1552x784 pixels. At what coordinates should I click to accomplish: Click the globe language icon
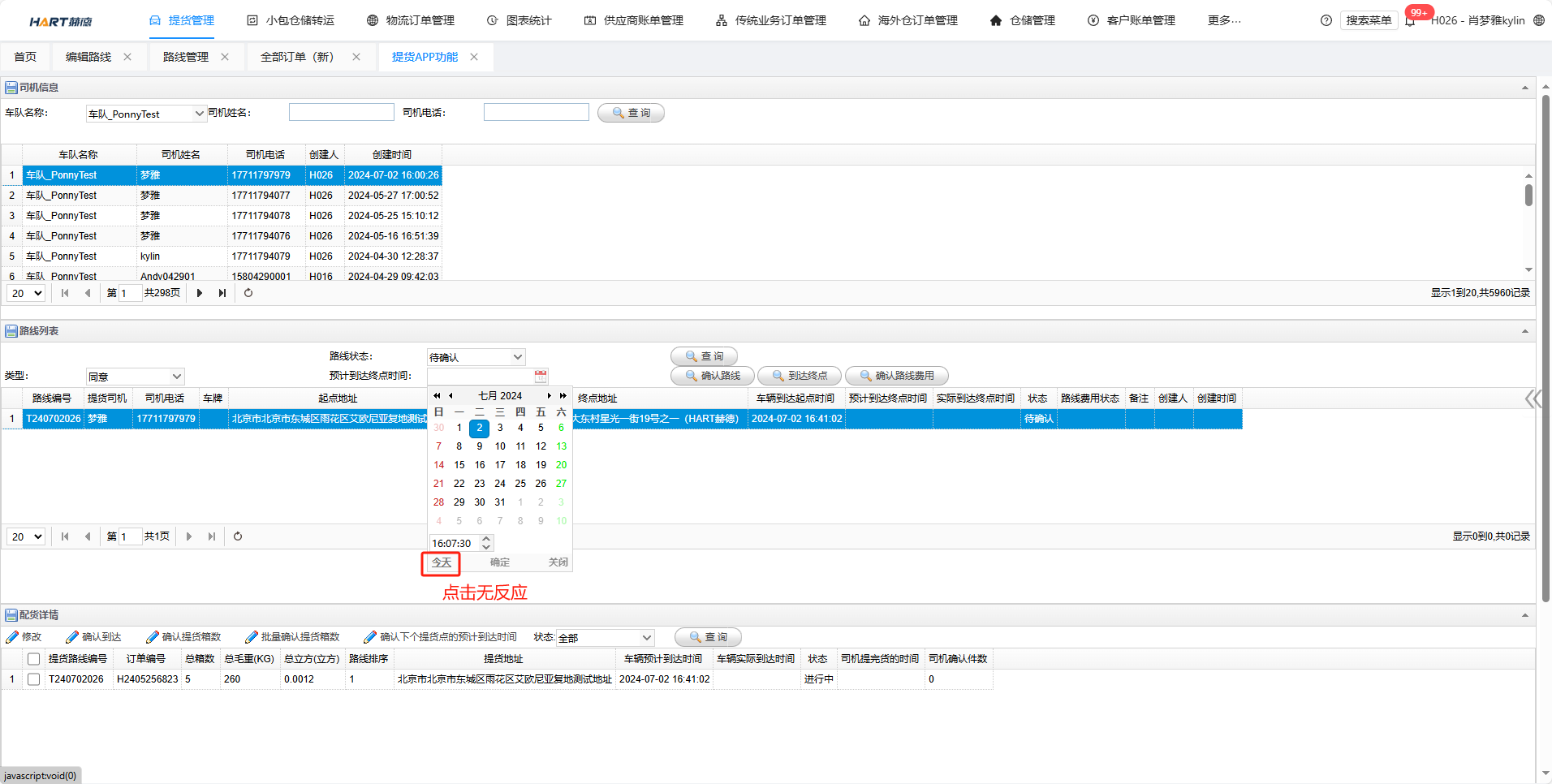click(1539, 20)
